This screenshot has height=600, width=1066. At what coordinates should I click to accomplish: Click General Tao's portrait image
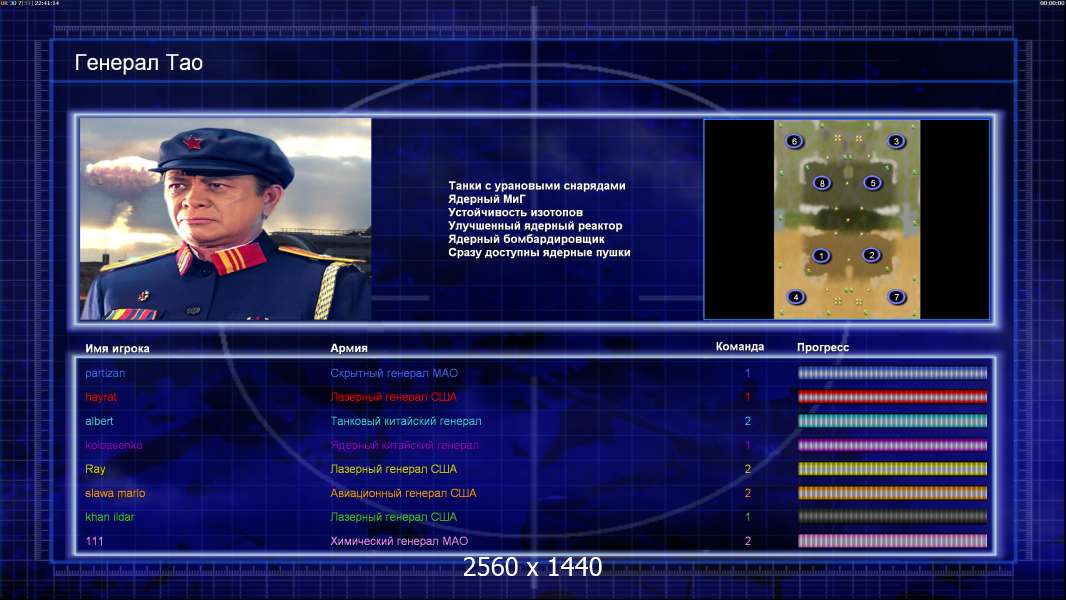(x=226, y=219)
